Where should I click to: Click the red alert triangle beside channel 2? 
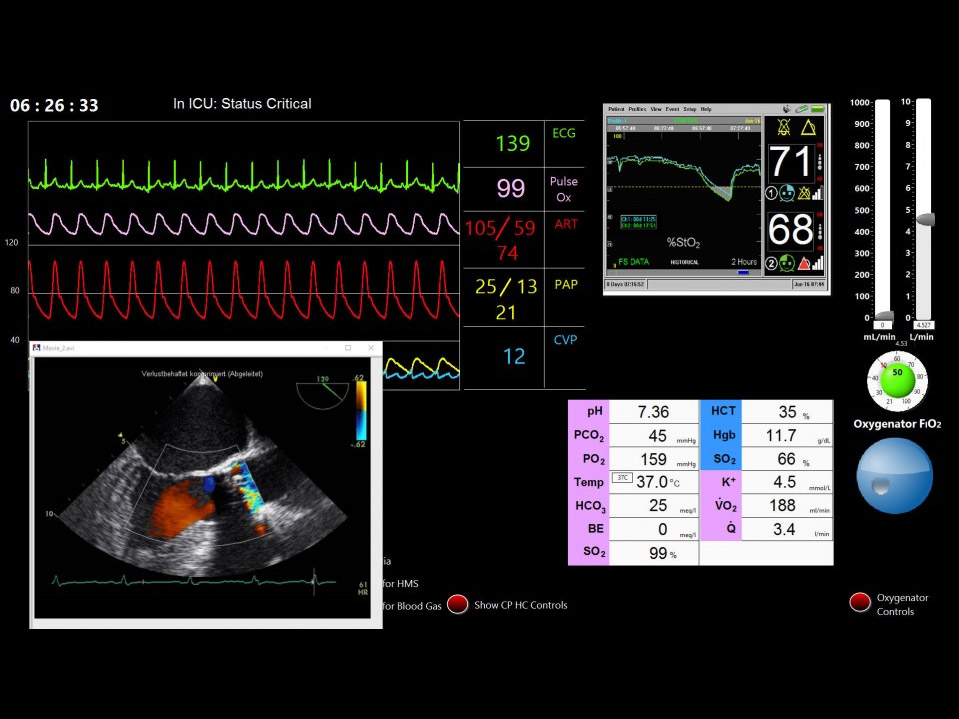click(803, 262)
